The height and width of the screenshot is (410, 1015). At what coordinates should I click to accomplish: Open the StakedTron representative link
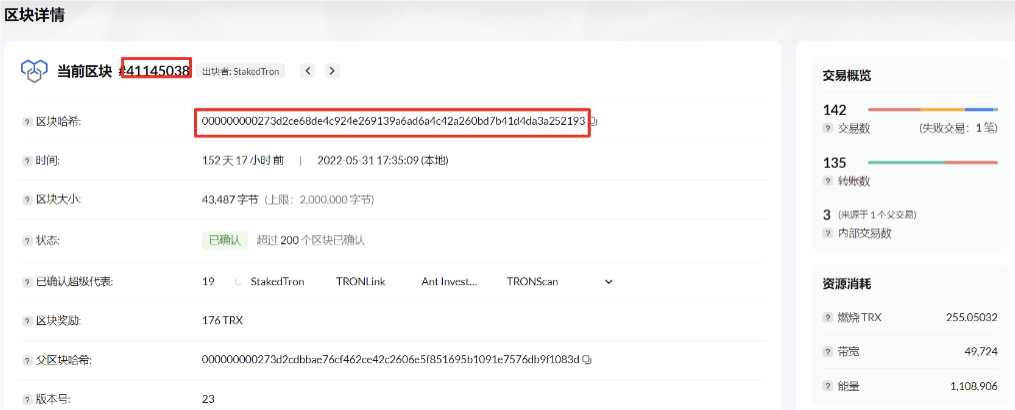(x=277, y=282)
